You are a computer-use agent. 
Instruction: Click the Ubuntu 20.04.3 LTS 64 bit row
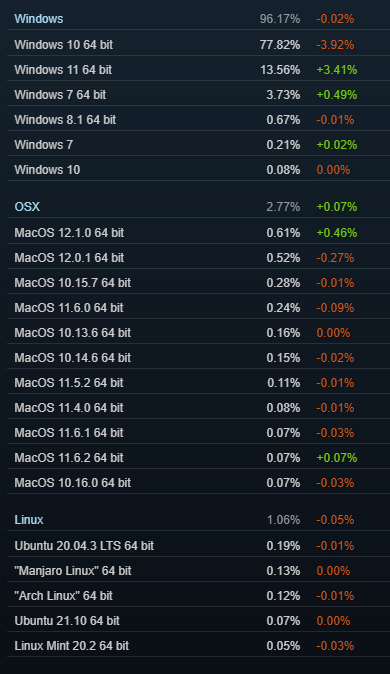click(198, 545)
